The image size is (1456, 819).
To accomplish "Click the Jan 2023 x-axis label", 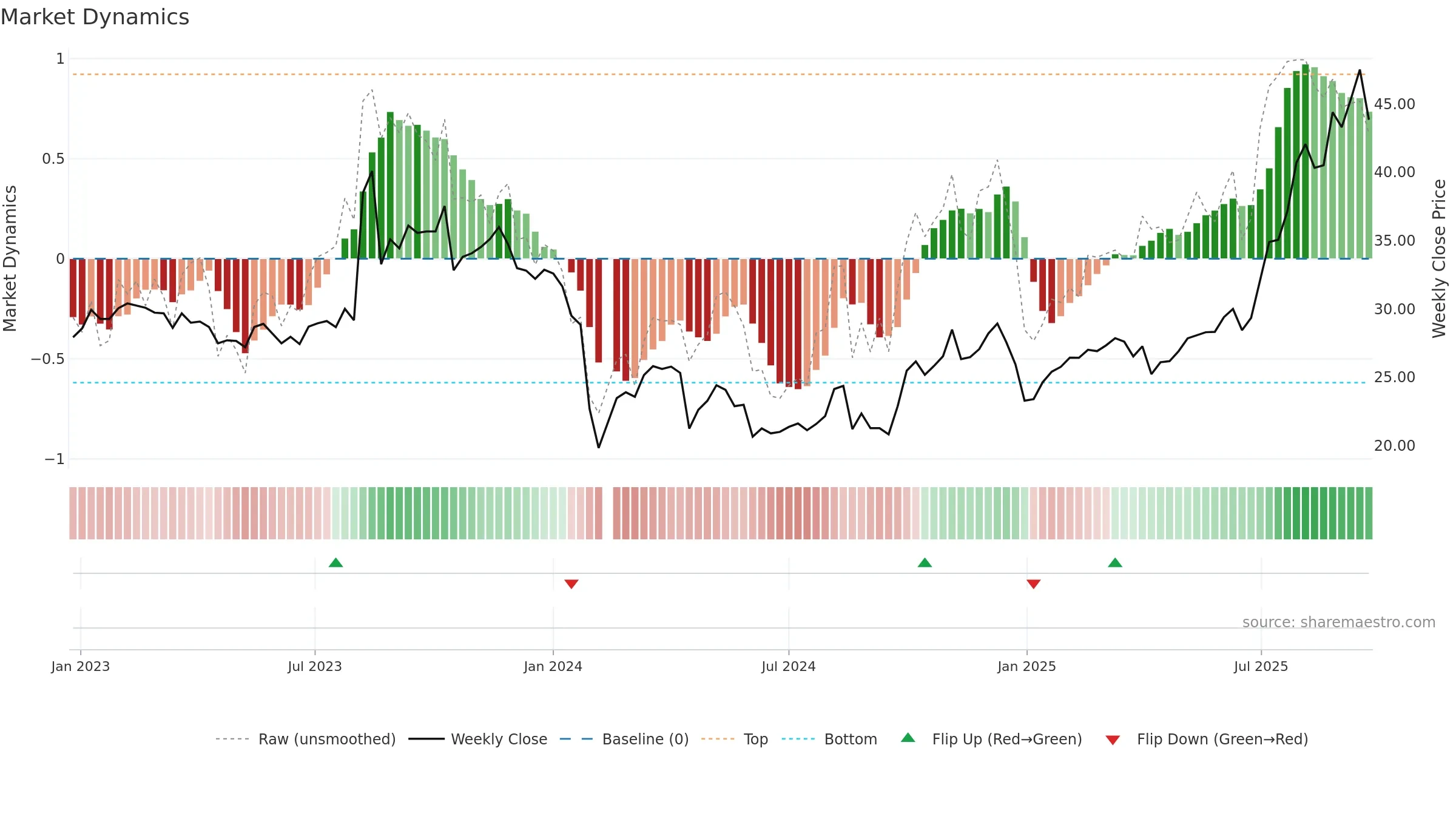I will click(x=81, y=666).
